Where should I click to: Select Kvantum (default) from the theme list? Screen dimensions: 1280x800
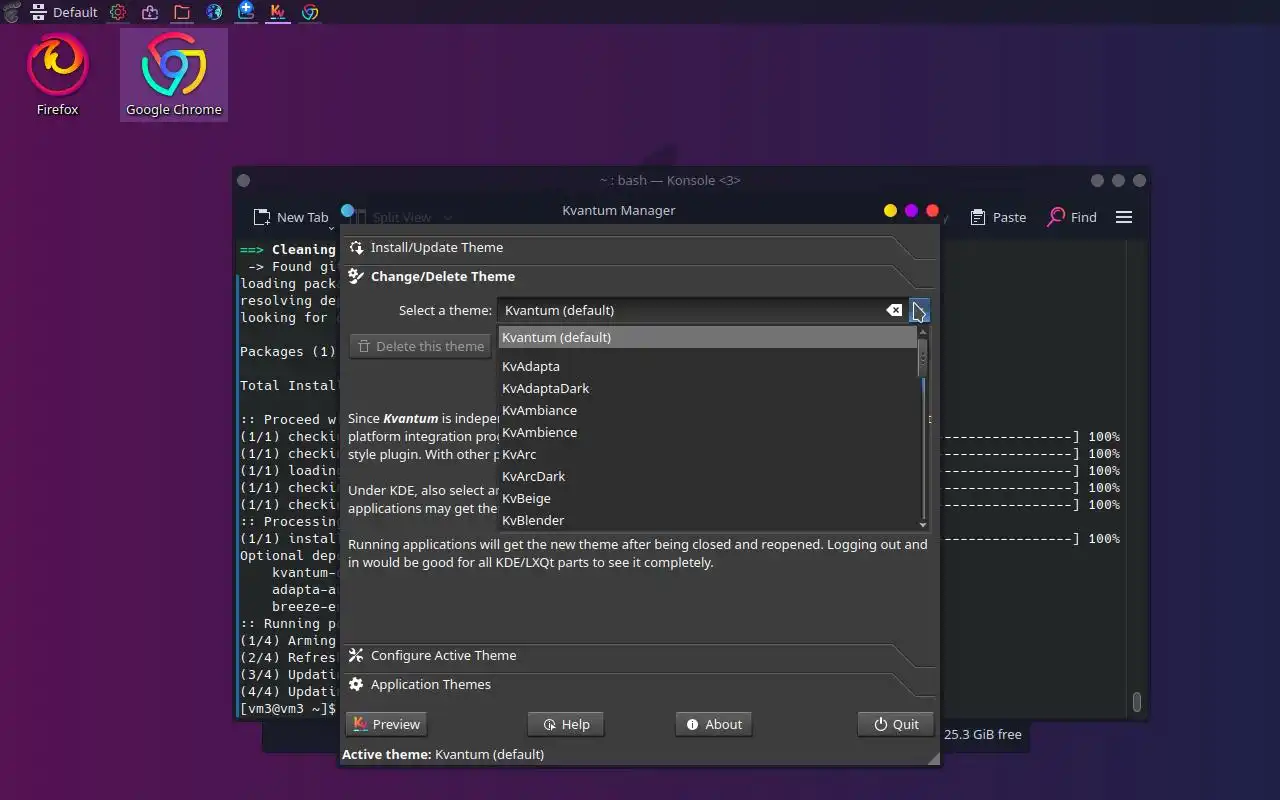[x=707, y=337]
